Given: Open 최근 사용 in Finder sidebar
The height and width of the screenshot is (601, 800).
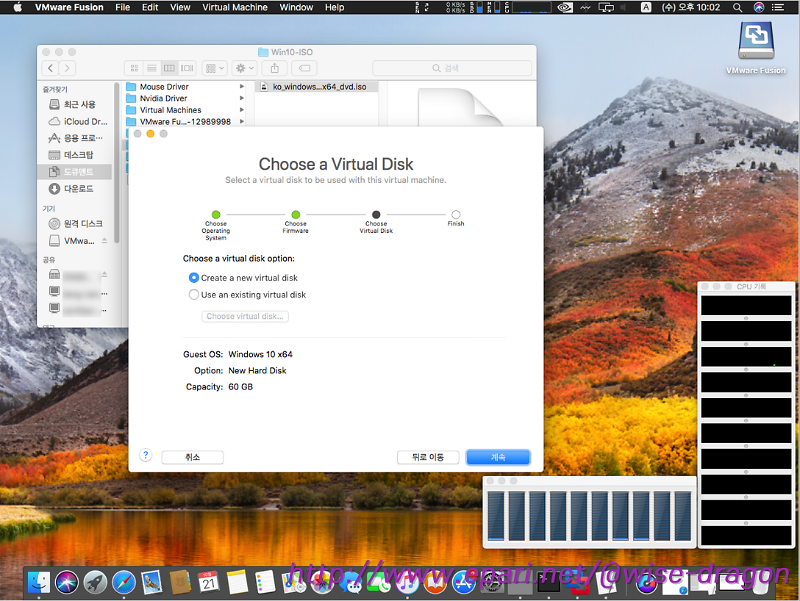Looking at the screenshot, I should [x=74, y=105].
